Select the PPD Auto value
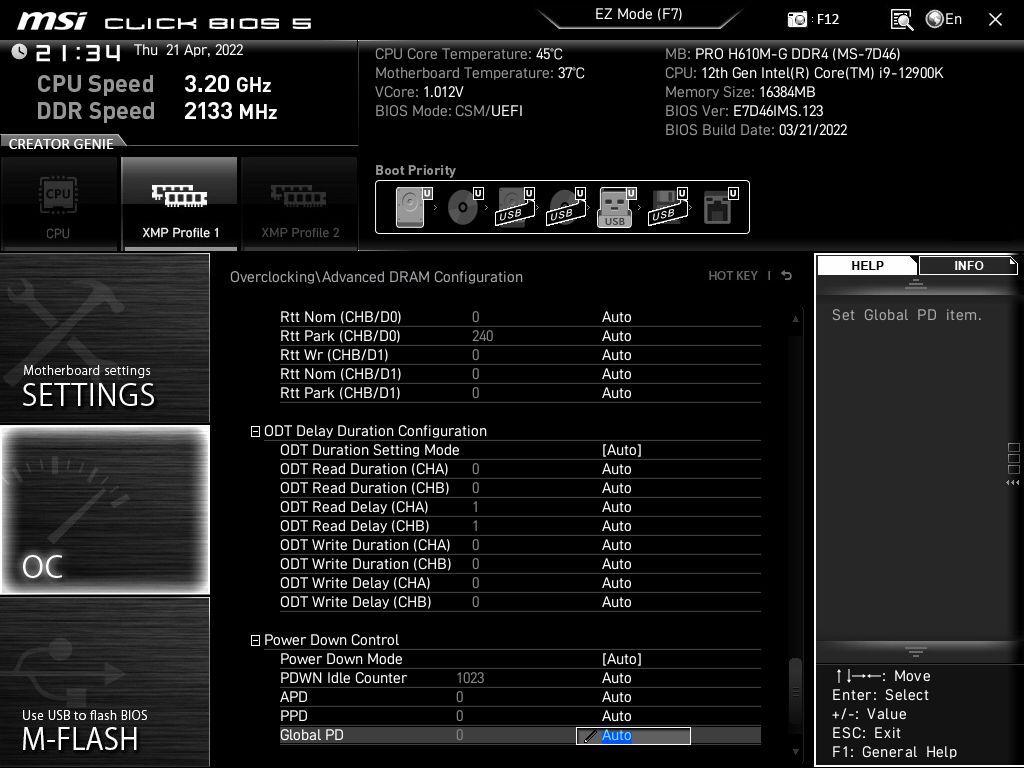This screenshot has width=1024, height=768. 616,716
